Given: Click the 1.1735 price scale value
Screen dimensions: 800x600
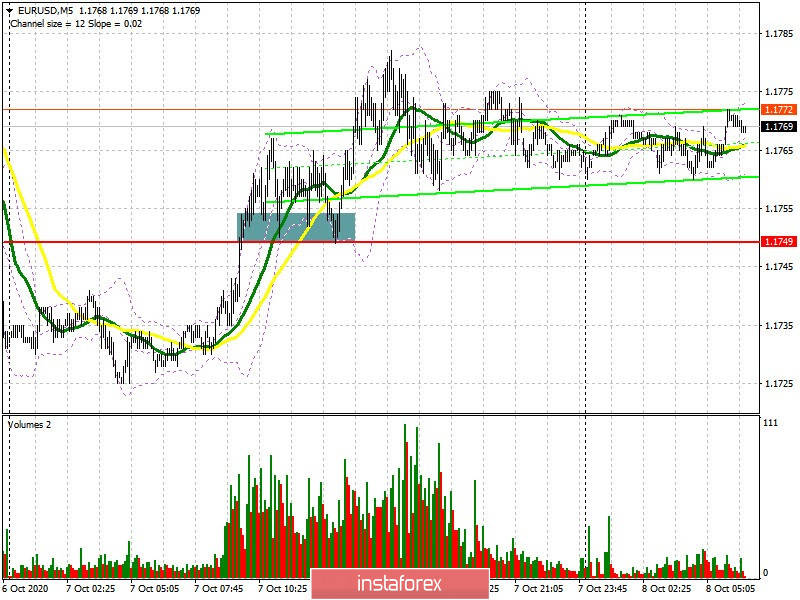Looking at the screenshot, I should click(x=779, y=326).
